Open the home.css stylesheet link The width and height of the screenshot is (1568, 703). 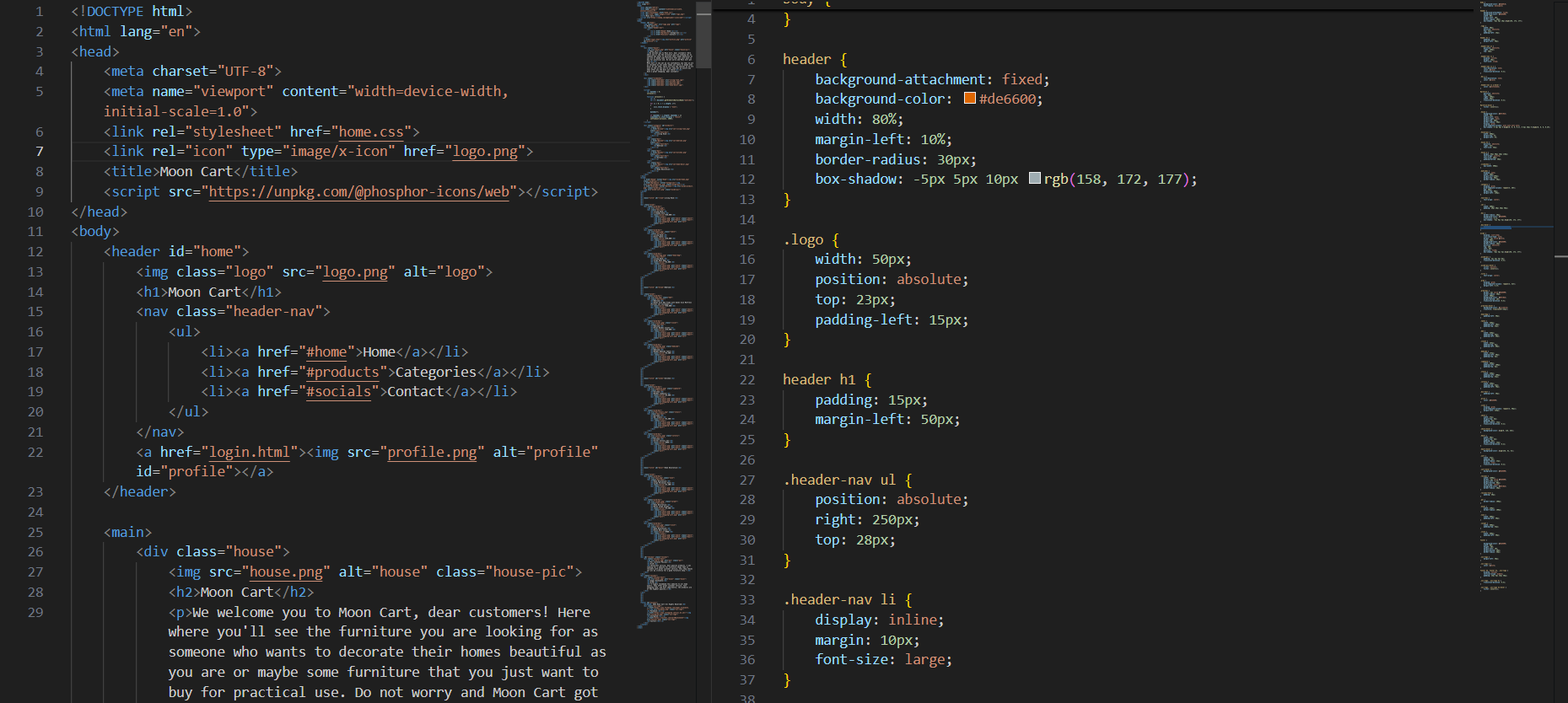tap(370, 131)
